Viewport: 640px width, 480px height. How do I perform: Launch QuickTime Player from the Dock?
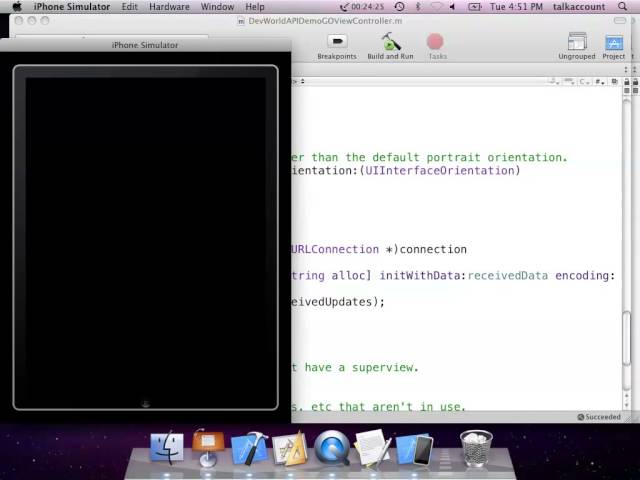pyautogui.click(x=332, y=448)
